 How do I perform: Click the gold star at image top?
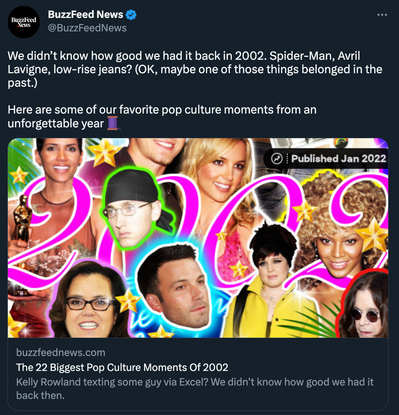(x=105, y=152)
